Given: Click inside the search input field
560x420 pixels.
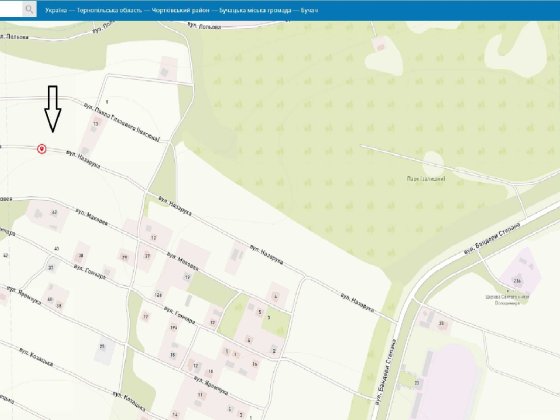Looking at the screenshot, I should click(x=11, y=9).
